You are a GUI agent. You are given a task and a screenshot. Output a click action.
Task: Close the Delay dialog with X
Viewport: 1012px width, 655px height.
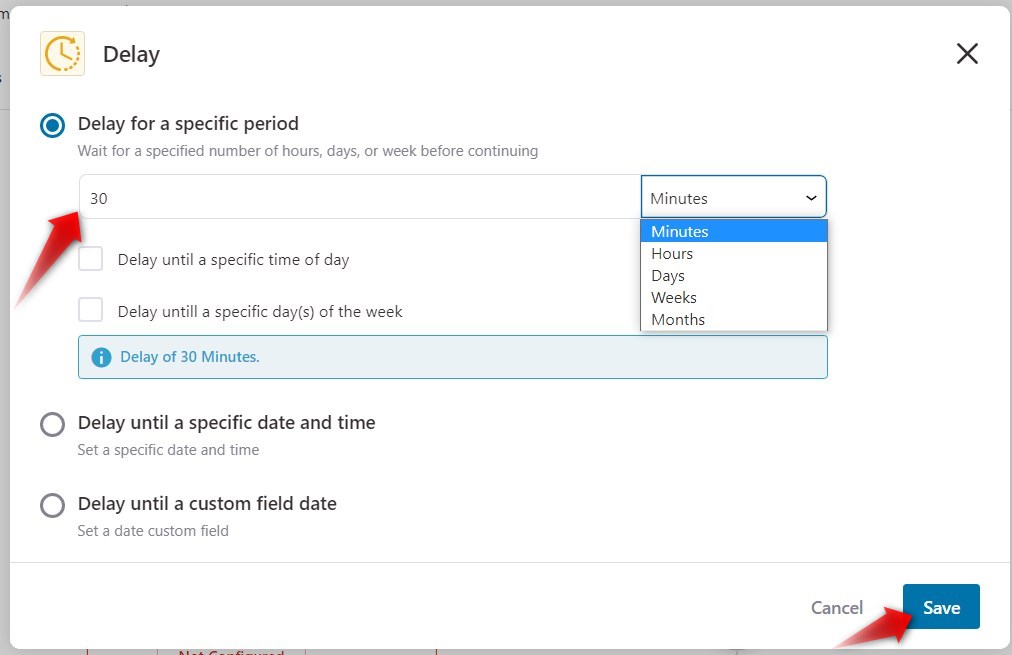(967, 54)
